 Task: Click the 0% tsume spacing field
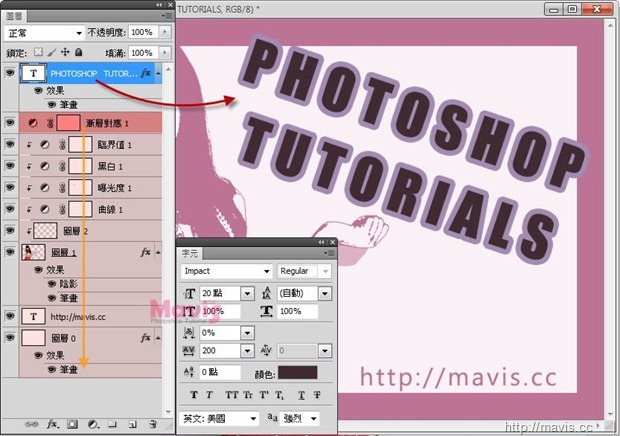point(220,333)
